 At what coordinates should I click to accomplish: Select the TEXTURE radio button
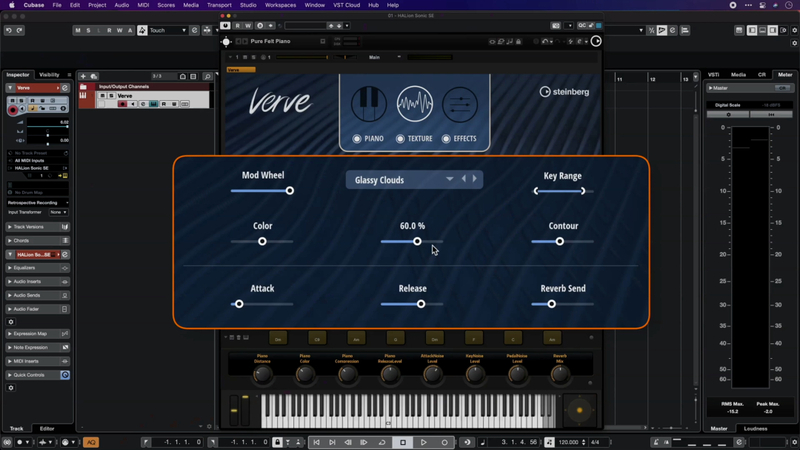(400, 139)
